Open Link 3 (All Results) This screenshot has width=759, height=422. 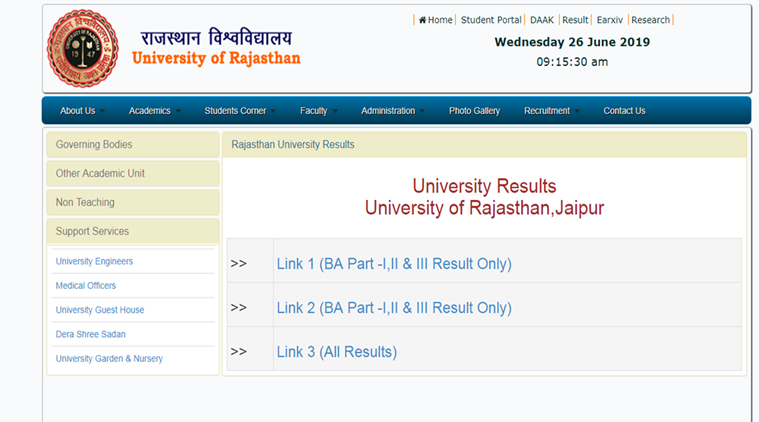pos(336,352)
